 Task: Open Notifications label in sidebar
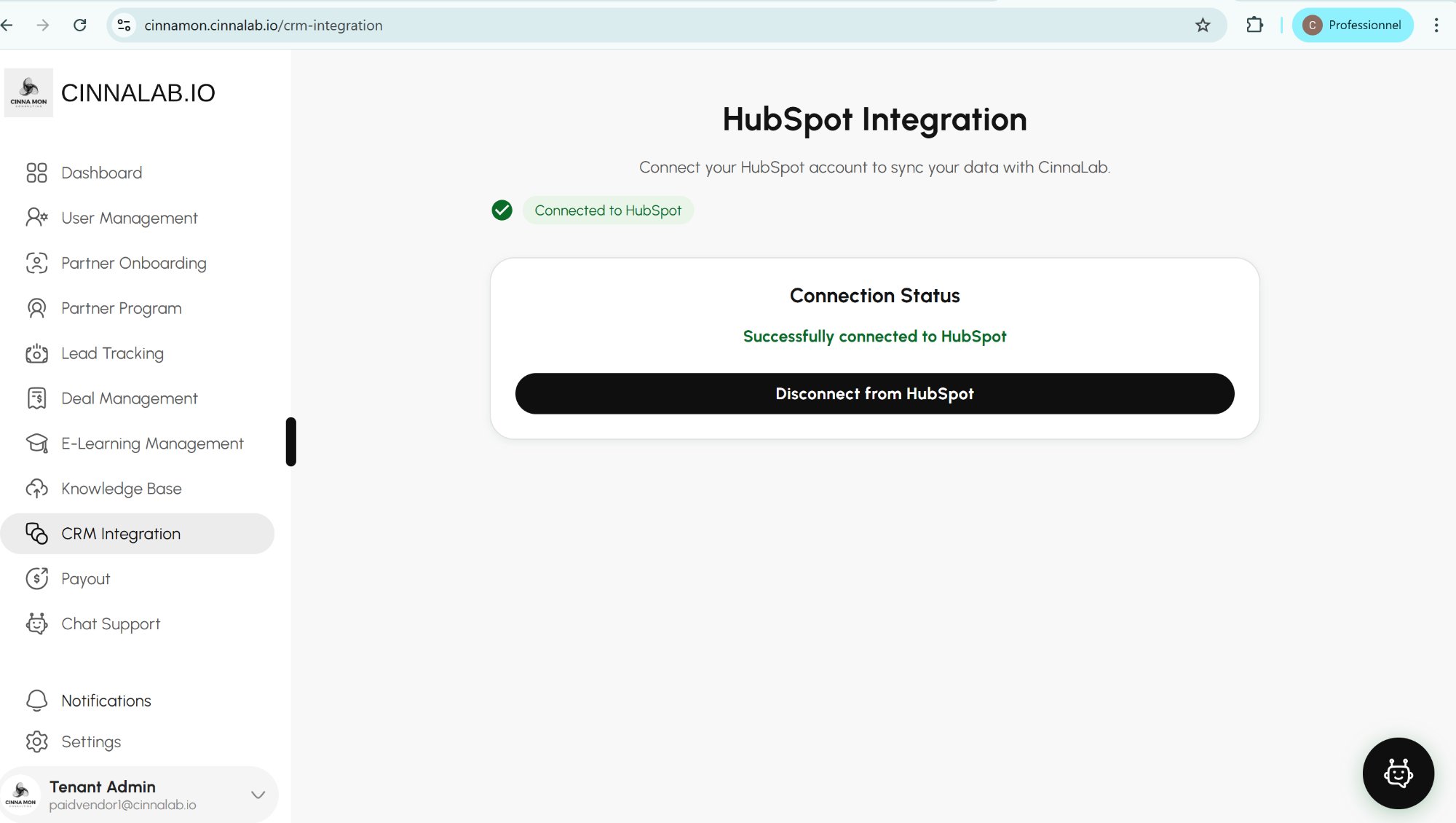pos(106,701)
